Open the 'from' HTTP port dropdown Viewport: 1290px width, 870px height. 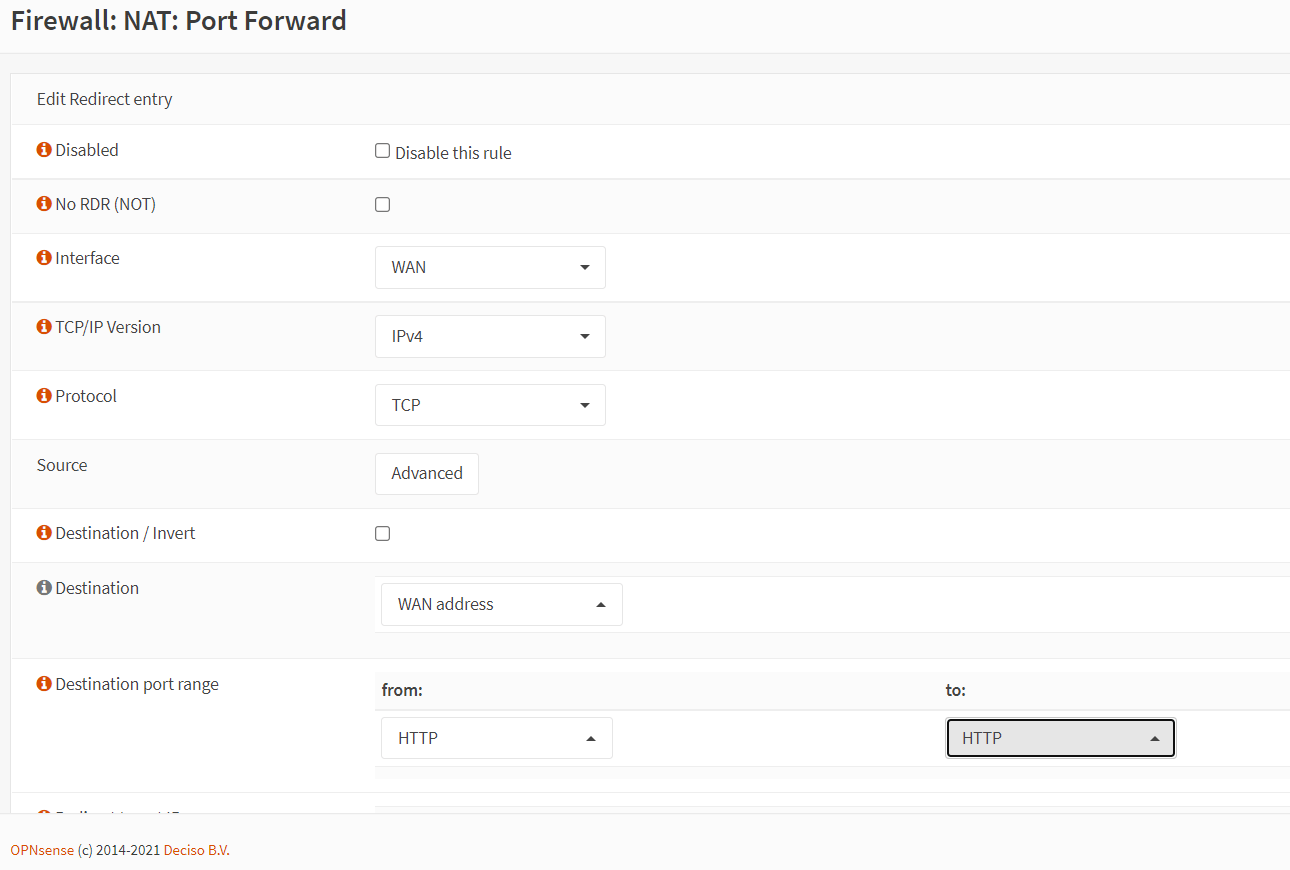[x=497, y=738]
